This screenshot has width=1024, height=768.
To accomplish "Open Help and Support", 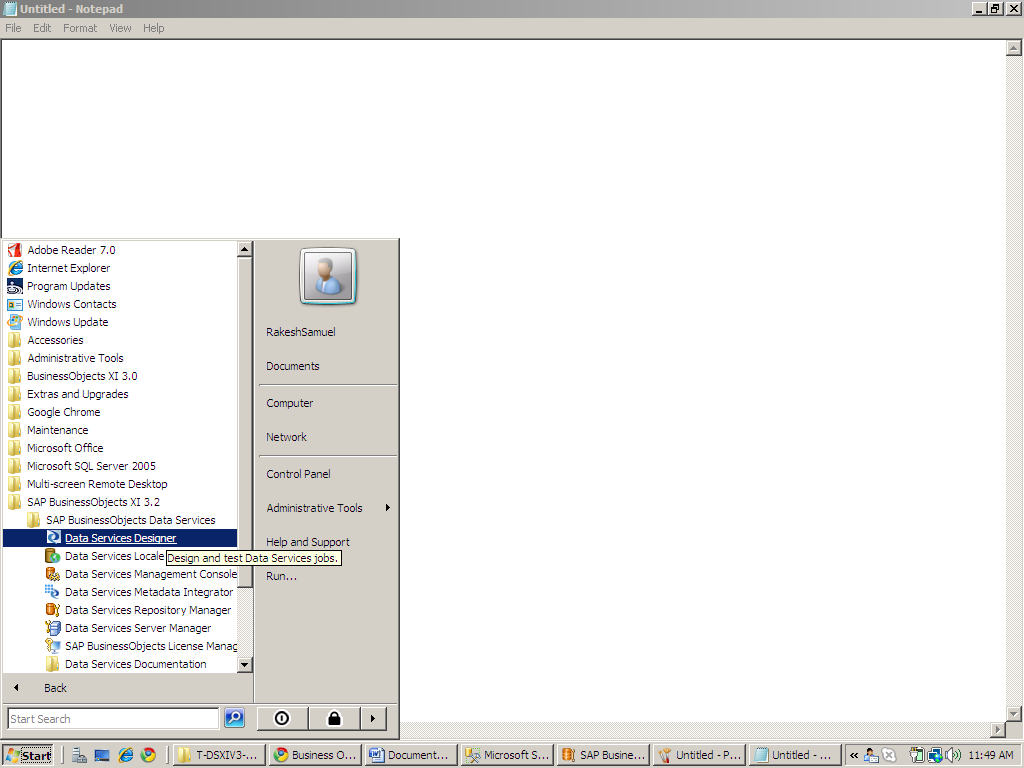I will coord(308,542).
